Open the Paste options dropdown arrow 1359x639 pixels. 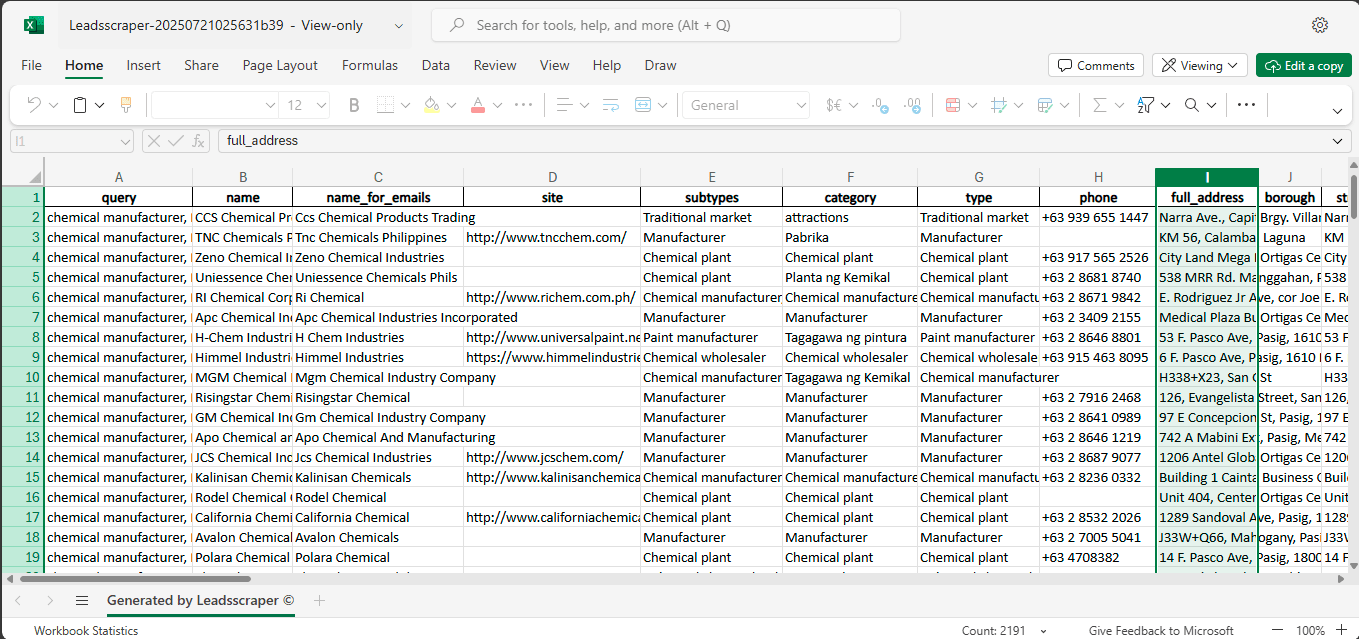[100, 105]
